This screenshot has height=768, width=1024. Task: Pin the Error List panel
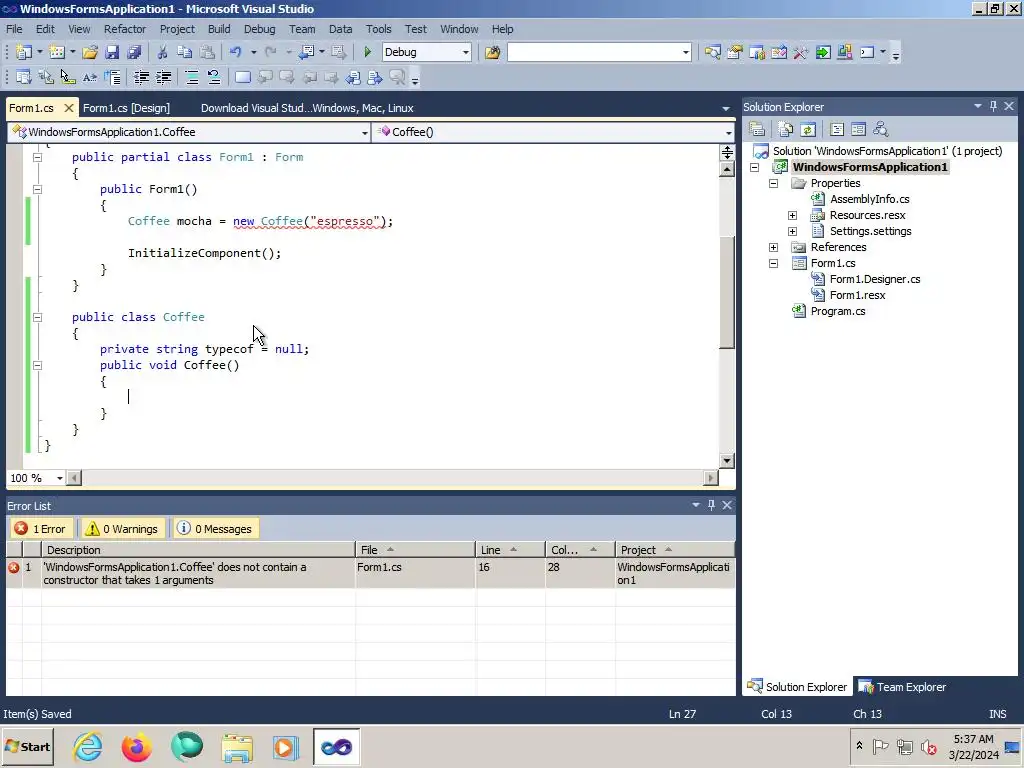(711, 505)
